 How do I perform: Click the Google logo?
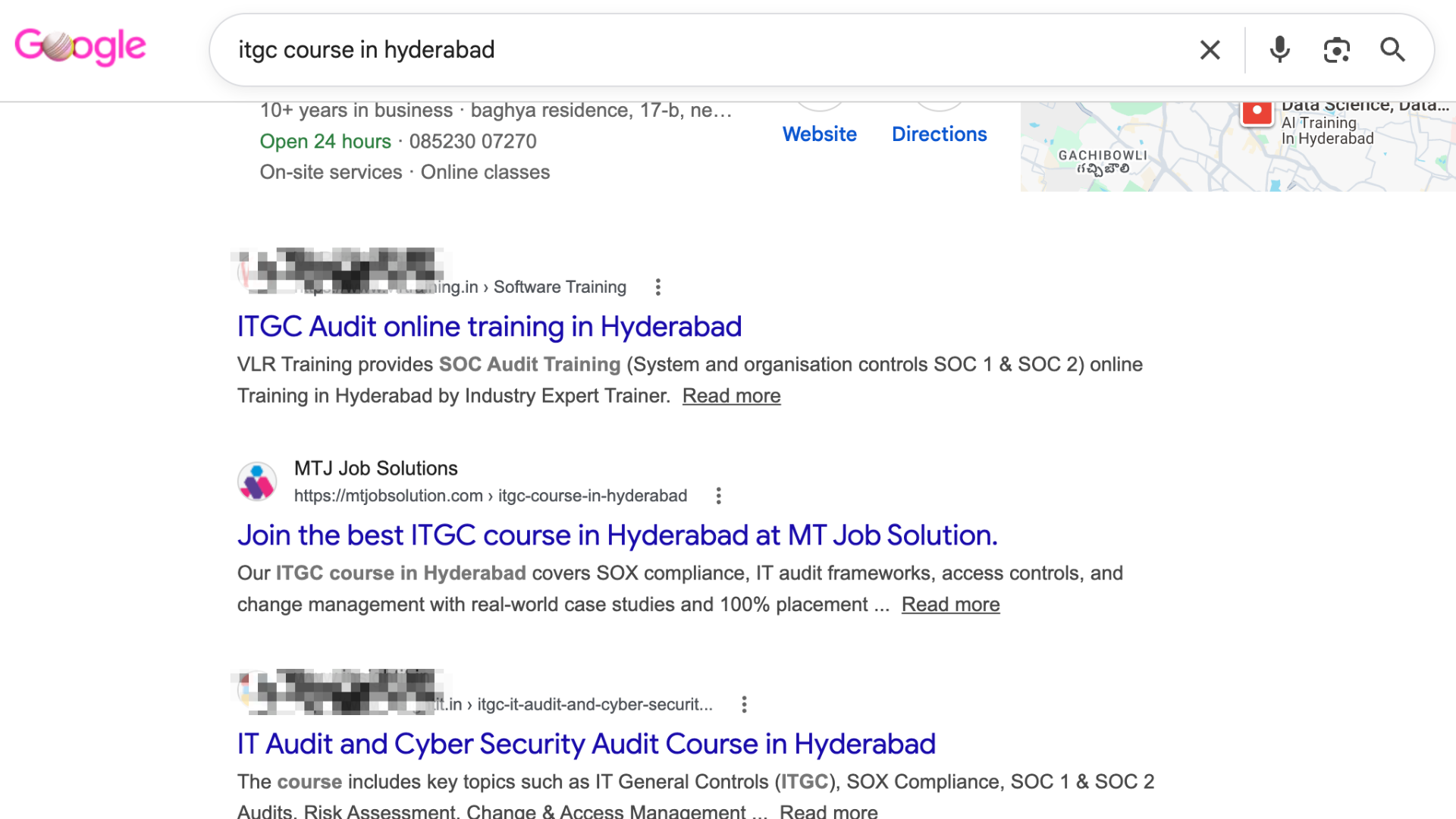pyautogui.click(x=80, y=47)
